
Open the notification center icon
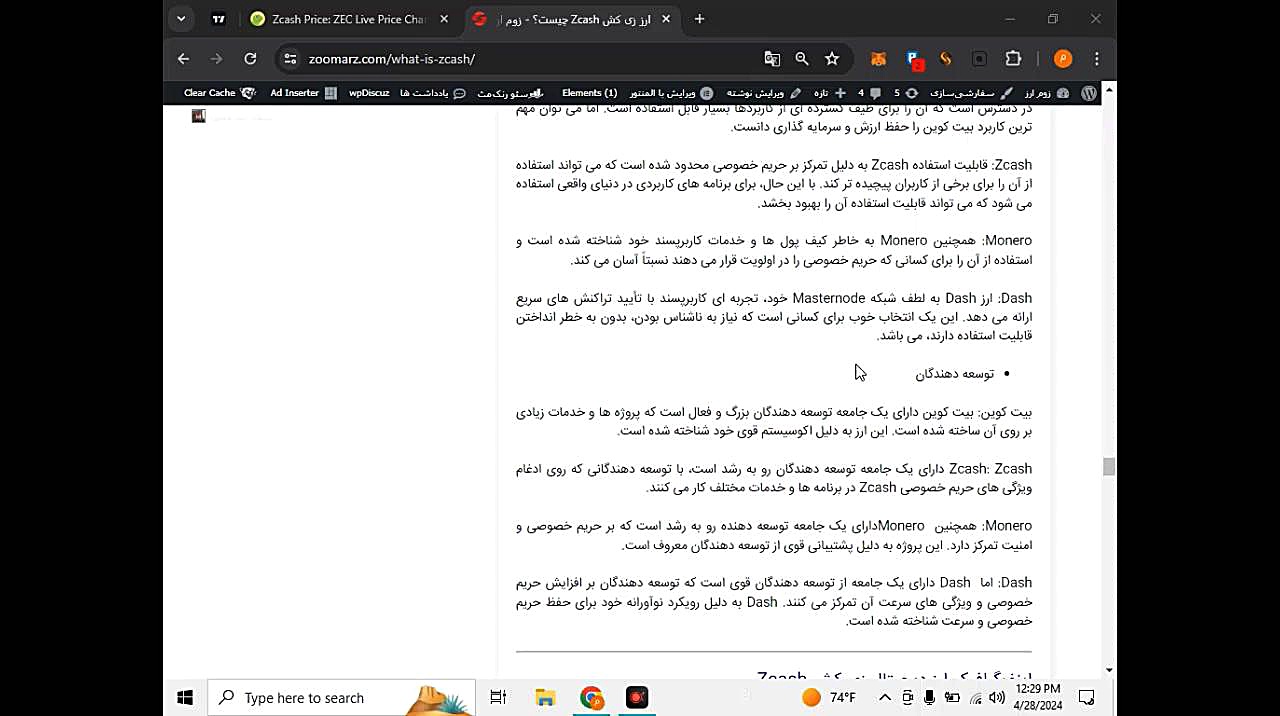1087,698
